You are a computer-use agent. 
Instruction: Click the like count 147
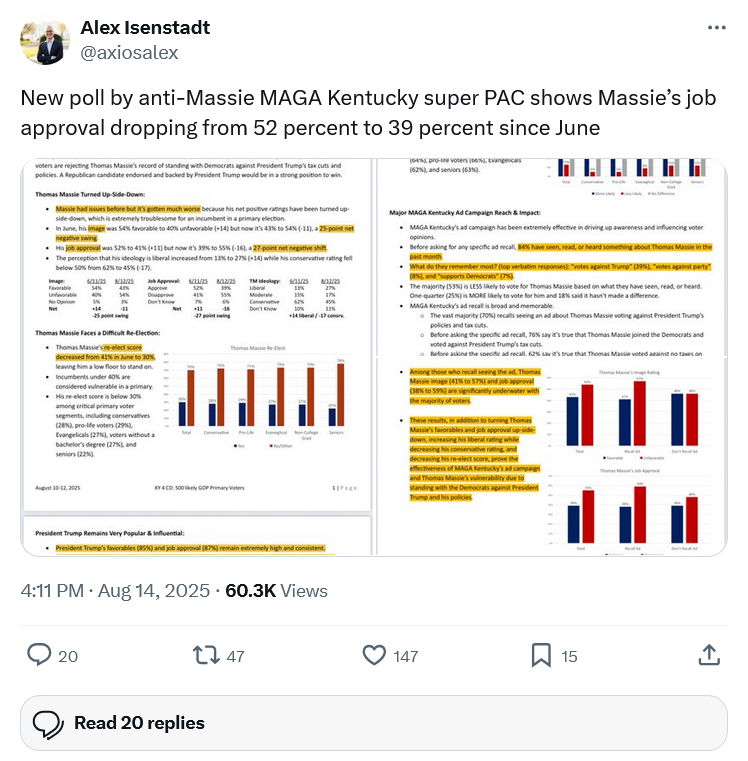tap(405, 656)
